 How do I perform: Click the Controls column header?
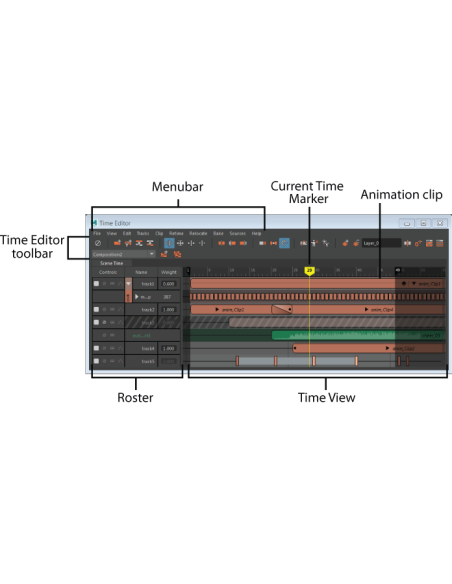click(x=108, y=272)
